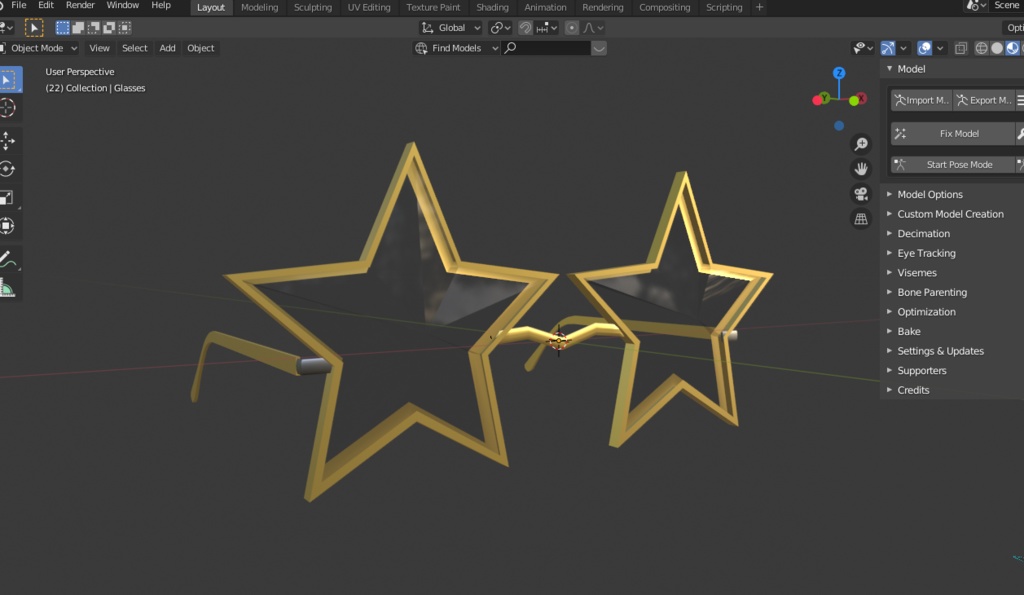The image size is (1024, 595).
Task: Open the Render menu
Action: pos(79,5)
